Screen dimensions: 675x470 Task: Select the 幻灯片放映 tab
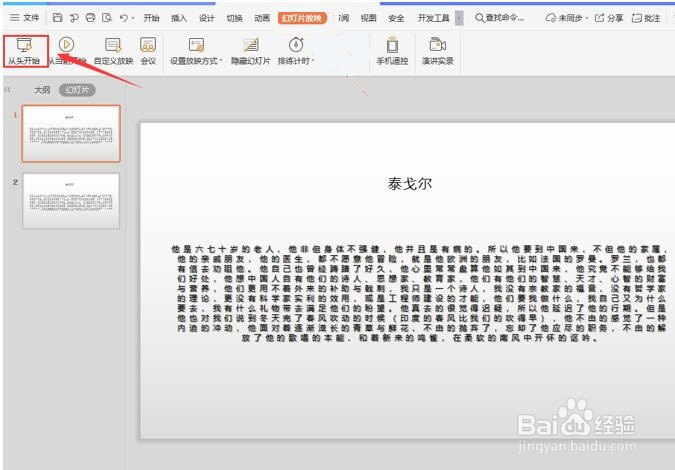[x=302, y=18]
